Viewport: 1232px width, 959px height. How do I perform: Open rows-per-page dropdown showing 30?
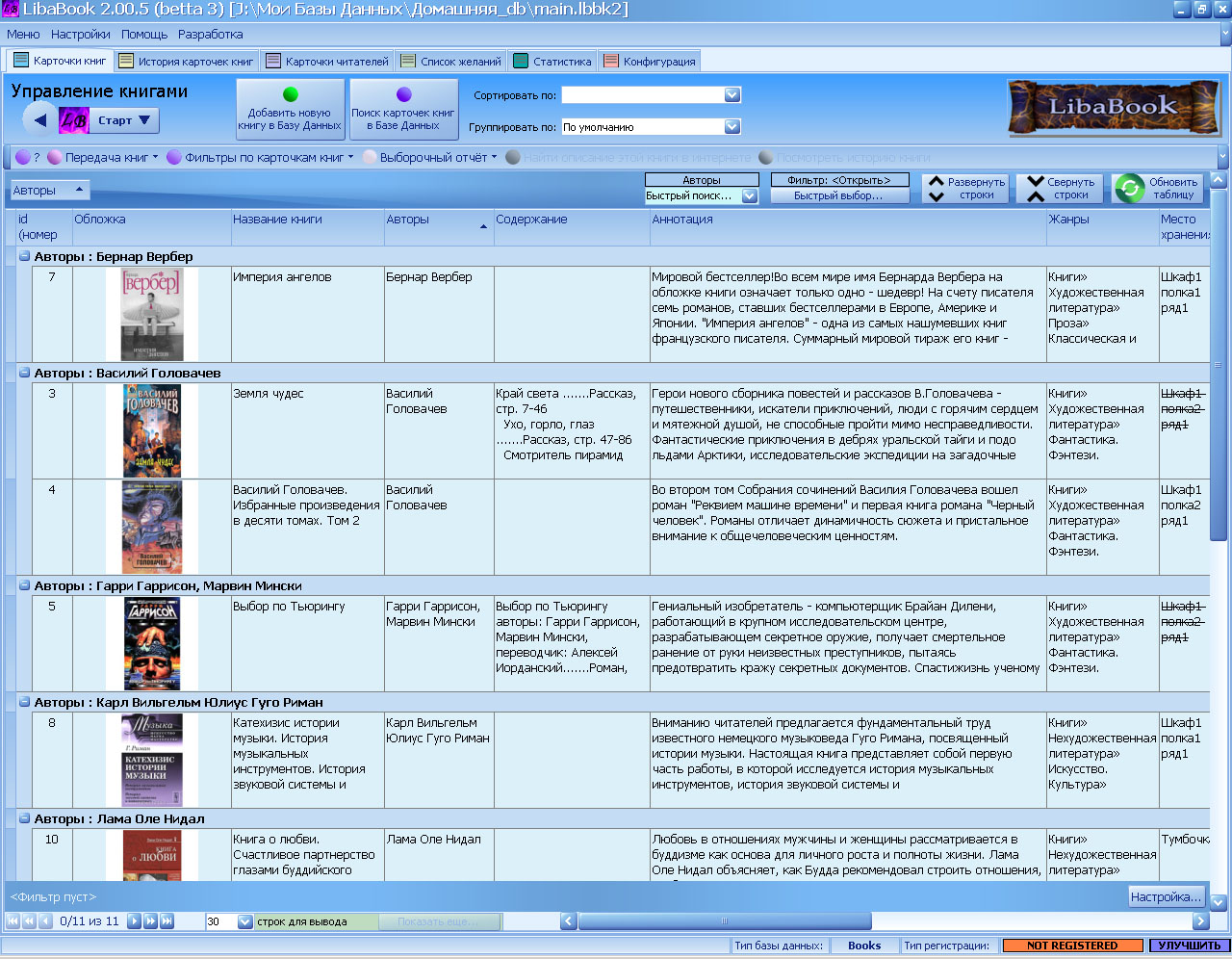tap(244, 921)
